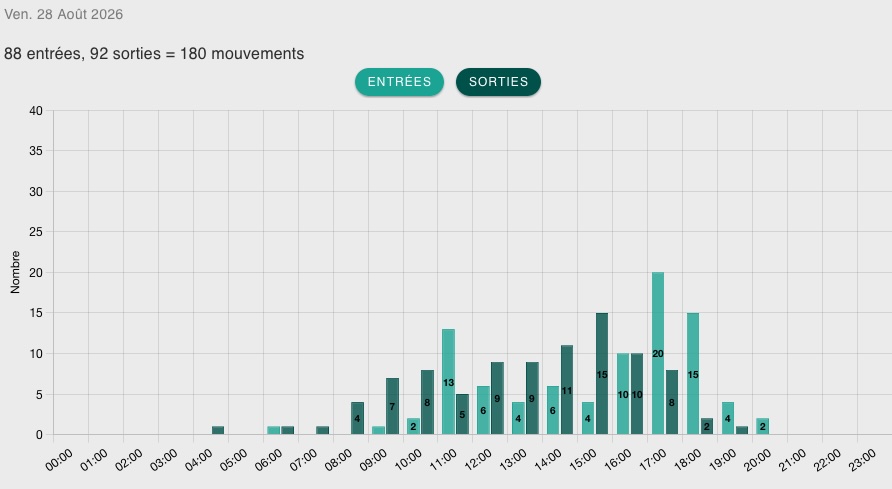Viewport: 892px width, 489px height.
Task: Select the 09:00 sorties bar labeled 7
Action: [392, 406]
